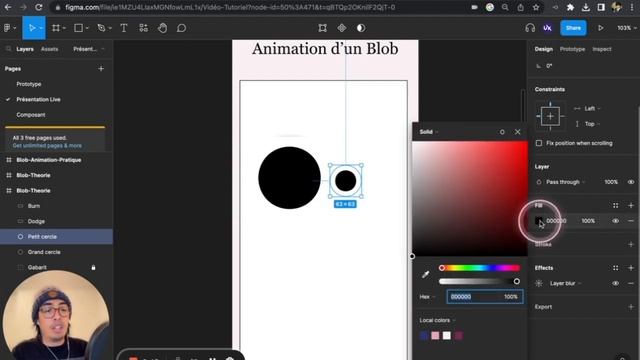The image size is (640, 360).
Task: Open Frame tool dropdown arrow
Action: [x=64, y=28]
